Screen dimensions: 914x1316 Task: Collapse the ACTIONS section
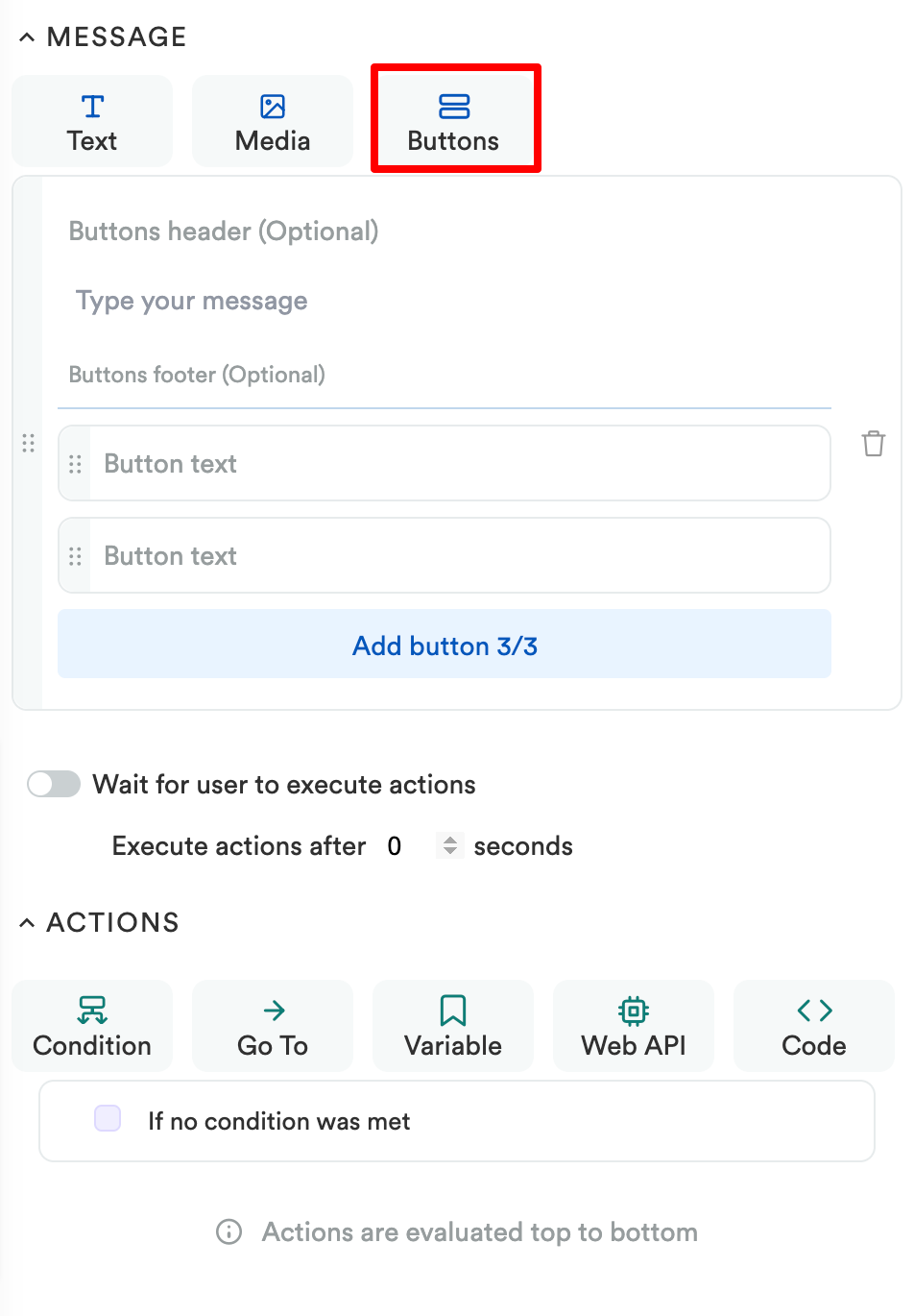27,923
